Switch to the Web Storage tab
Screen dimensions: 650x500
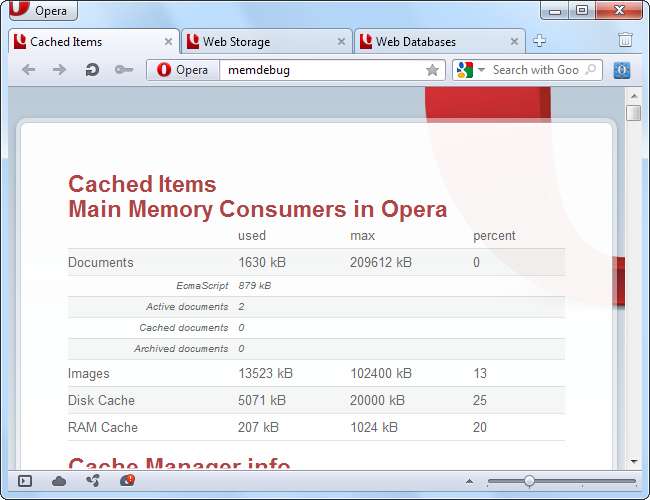(x=267, y=41)
